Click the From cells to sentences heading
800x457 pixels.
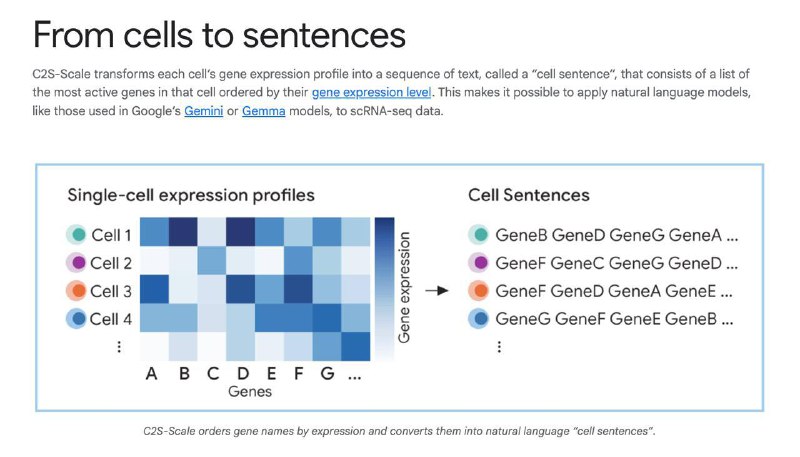pos(219,35)
